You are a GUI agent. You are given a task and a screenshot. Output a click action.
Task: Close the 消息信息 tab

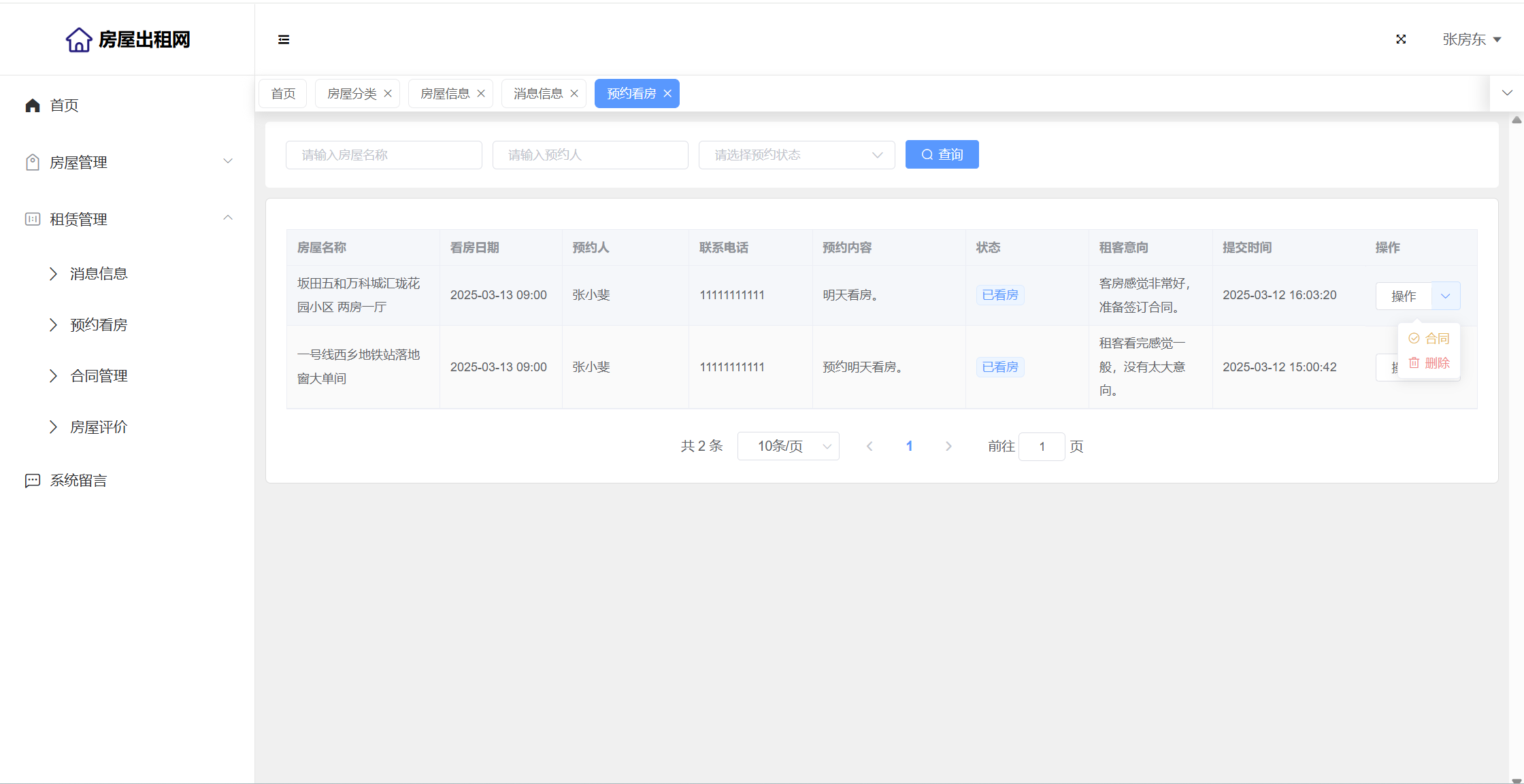[x=574, y=93]
